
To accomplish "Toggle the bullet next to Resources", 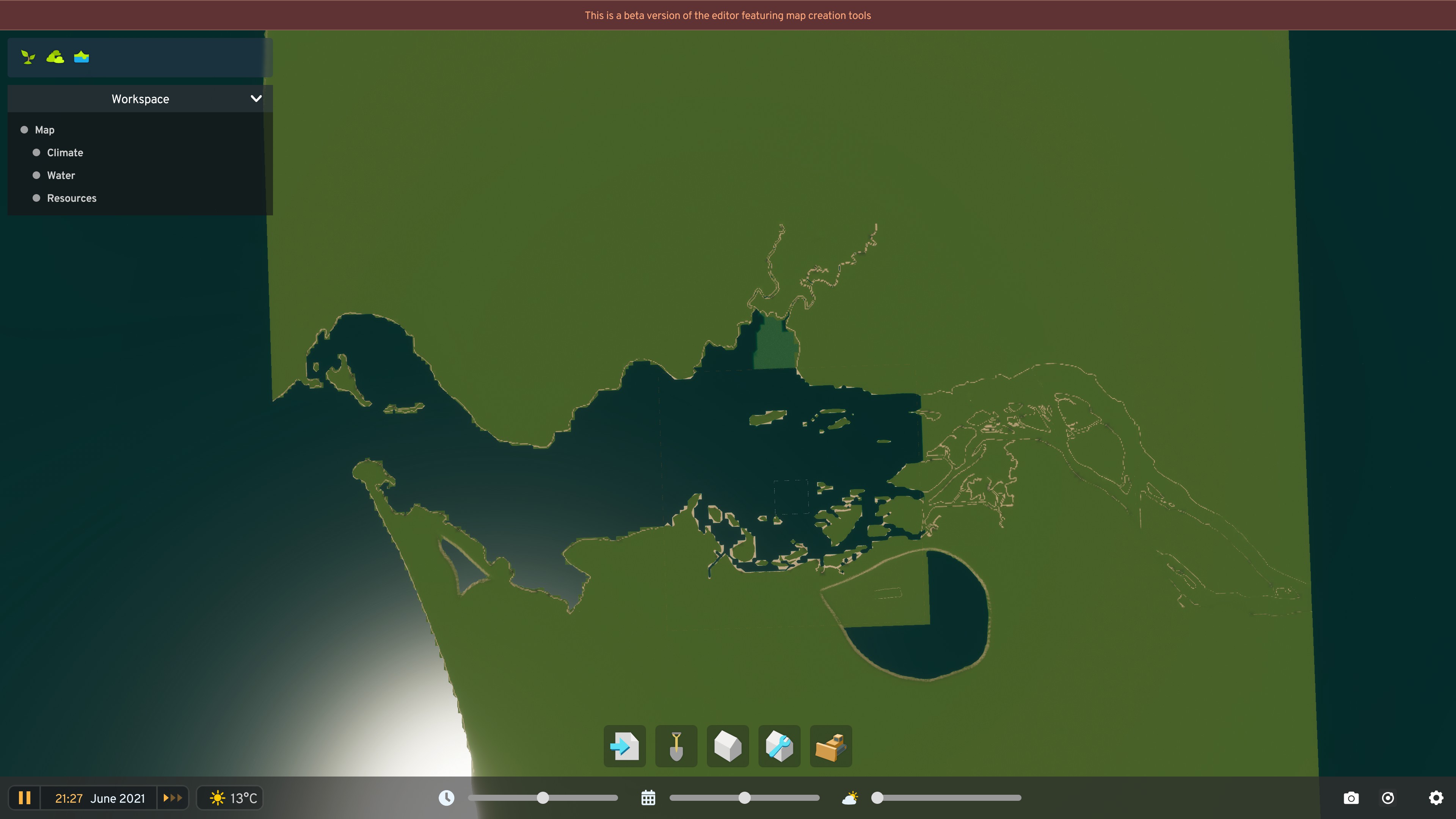I will click(37, 198).
